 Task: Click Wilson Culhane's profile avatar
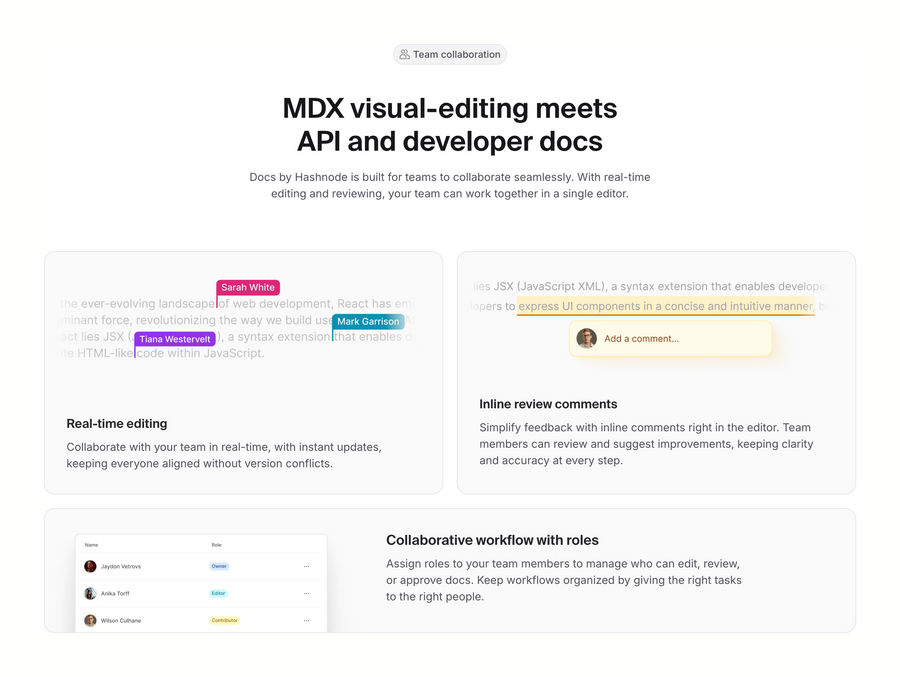click(x=90, y=620)
